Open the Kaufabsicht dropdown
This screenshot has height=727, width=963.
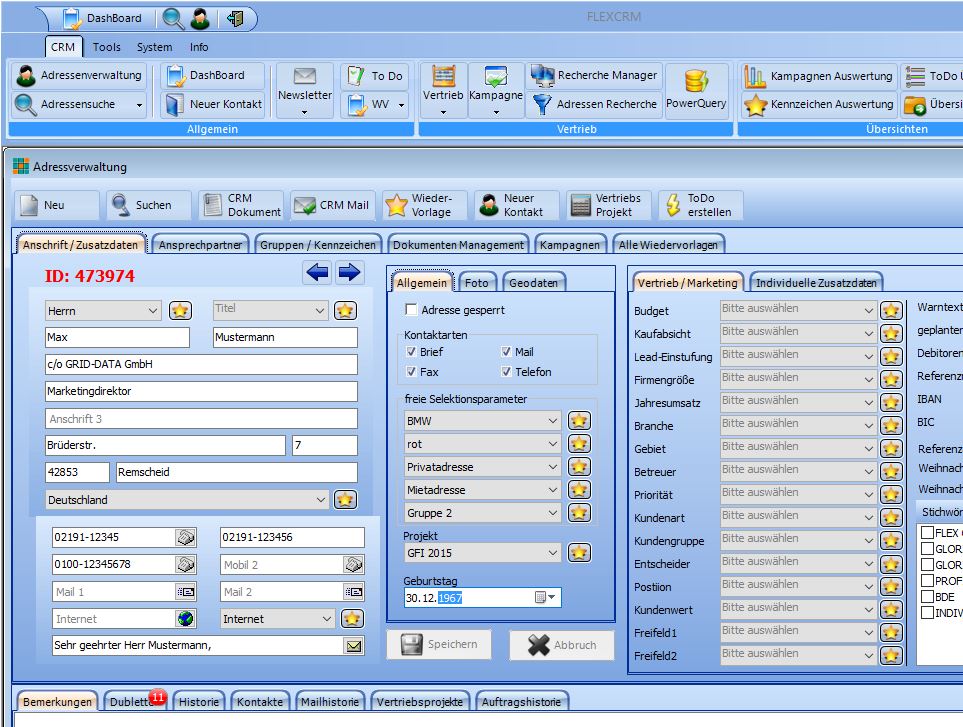pos(868,333)
